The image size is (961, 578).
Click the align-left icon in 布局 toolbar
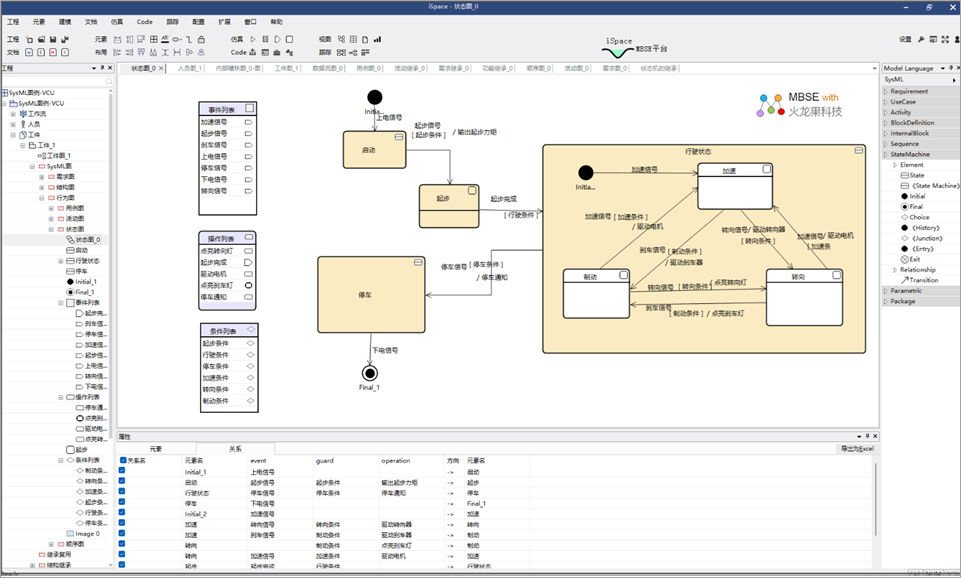coord(117,52)
